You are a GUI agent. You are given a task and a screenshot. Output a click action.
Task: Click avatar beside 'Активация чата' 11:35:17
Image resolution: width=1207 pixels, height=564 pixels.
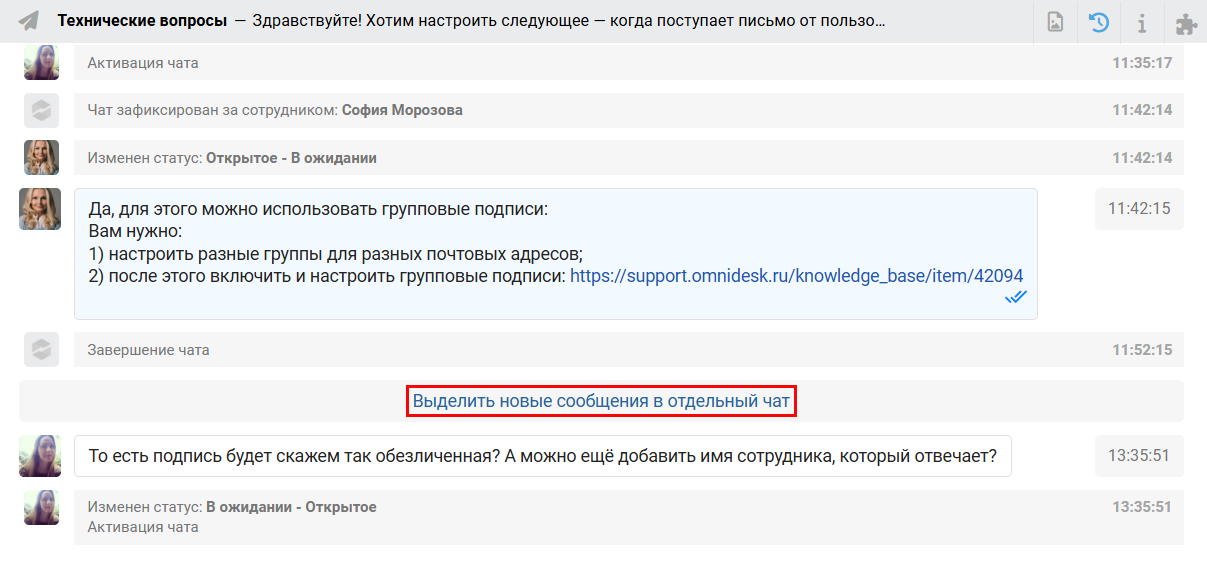pos(41,63)
